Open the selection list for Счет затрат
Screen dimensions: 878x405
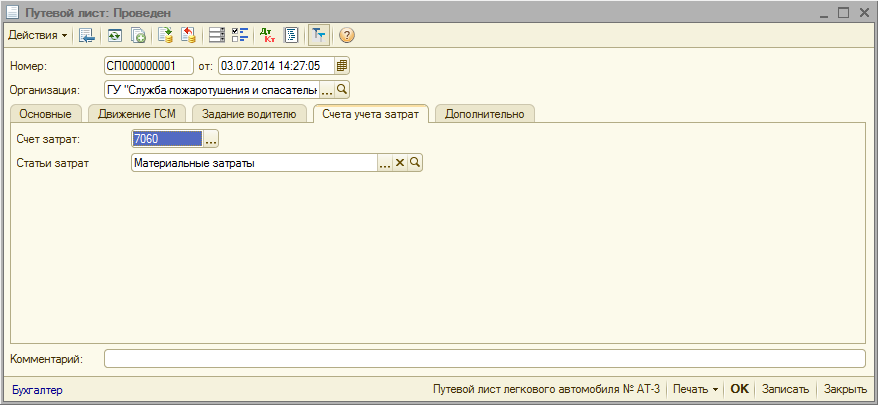[x=210, y=140]
